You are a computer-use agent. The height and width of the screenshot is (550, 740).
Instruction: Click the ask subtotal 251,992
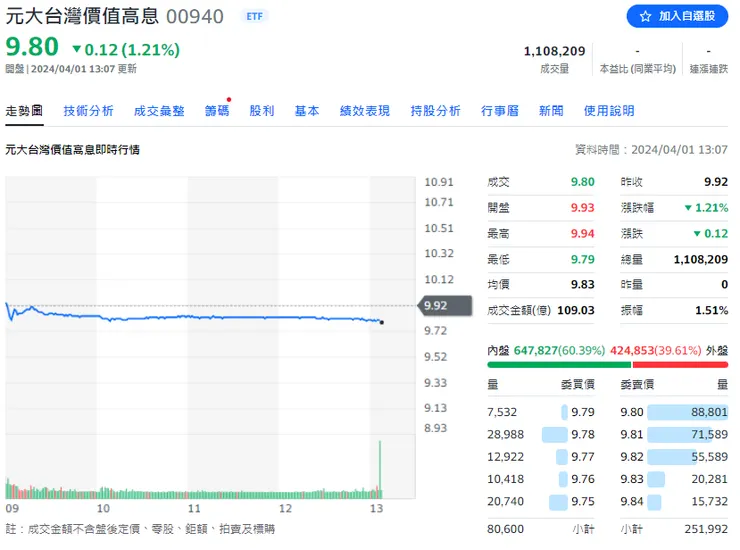pyautogui.click(x=706, y=529)
